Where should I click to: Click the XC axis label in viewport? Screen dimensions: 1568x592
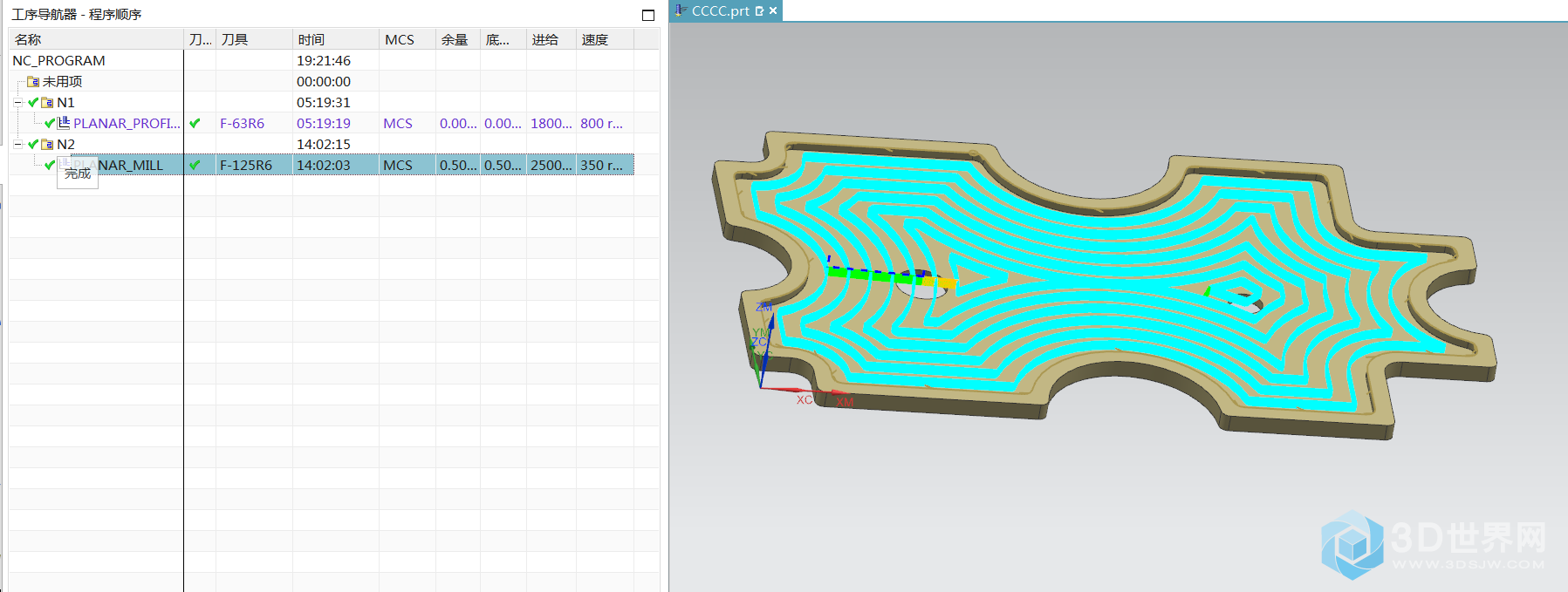[805, 400]
